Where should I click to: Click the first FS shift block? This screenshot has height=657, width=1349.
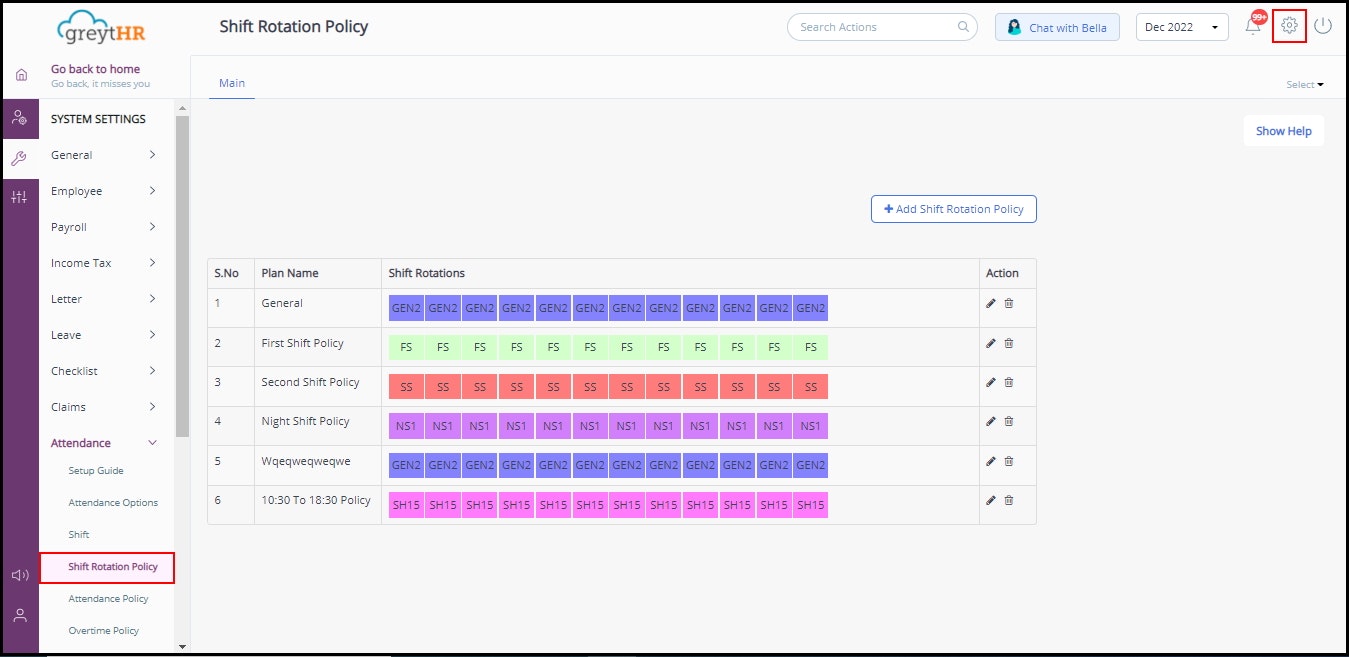click(x=406, y=348)
